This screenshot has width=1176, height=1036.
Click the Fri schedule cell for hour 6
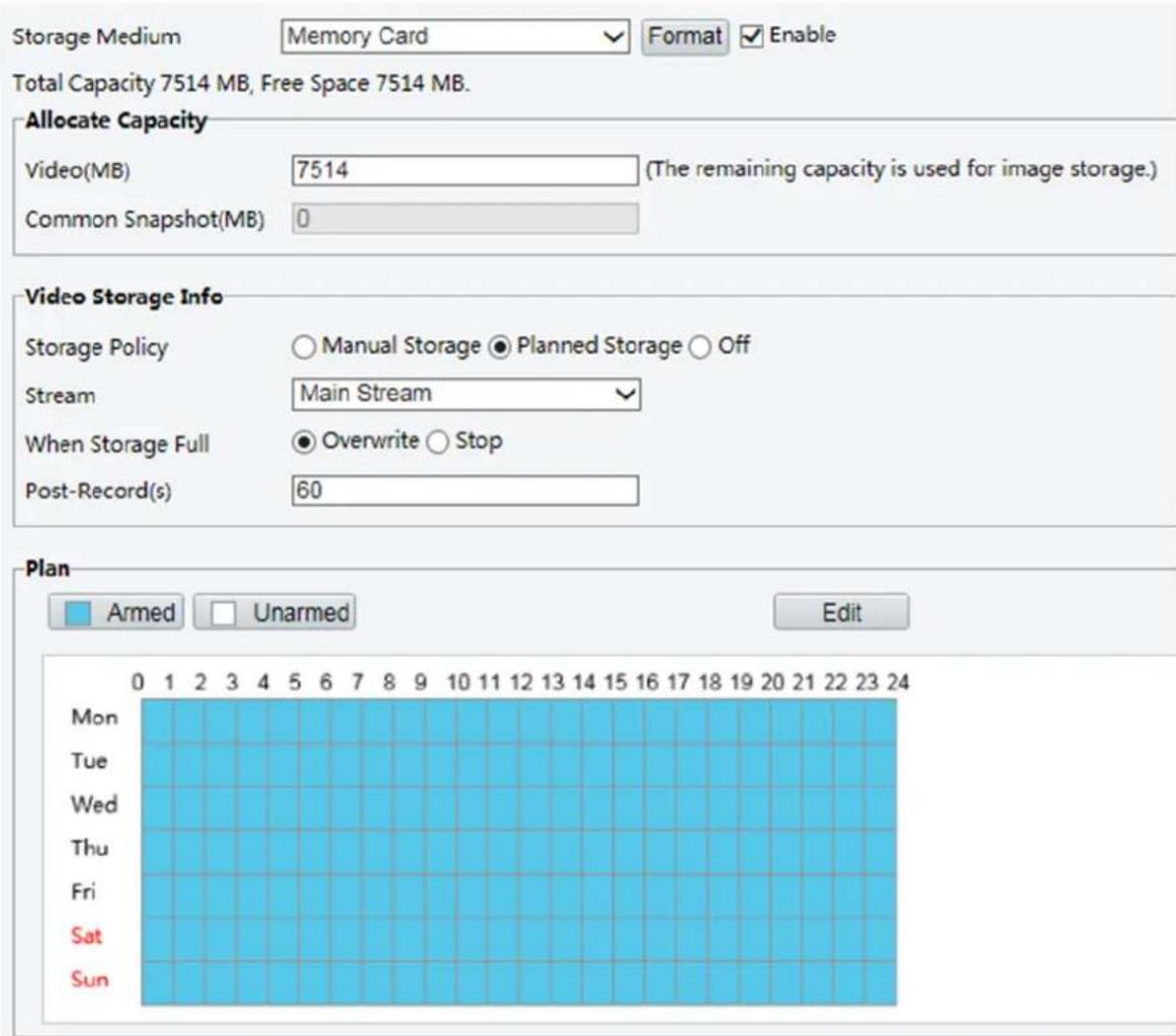pos(346,895)
